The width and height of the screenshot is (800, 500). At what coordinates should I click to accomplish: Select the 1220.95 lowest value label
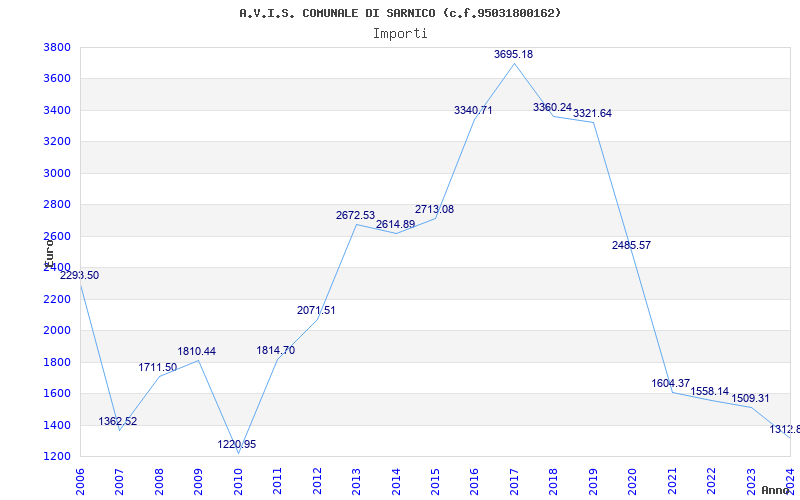tap(237, 444)
